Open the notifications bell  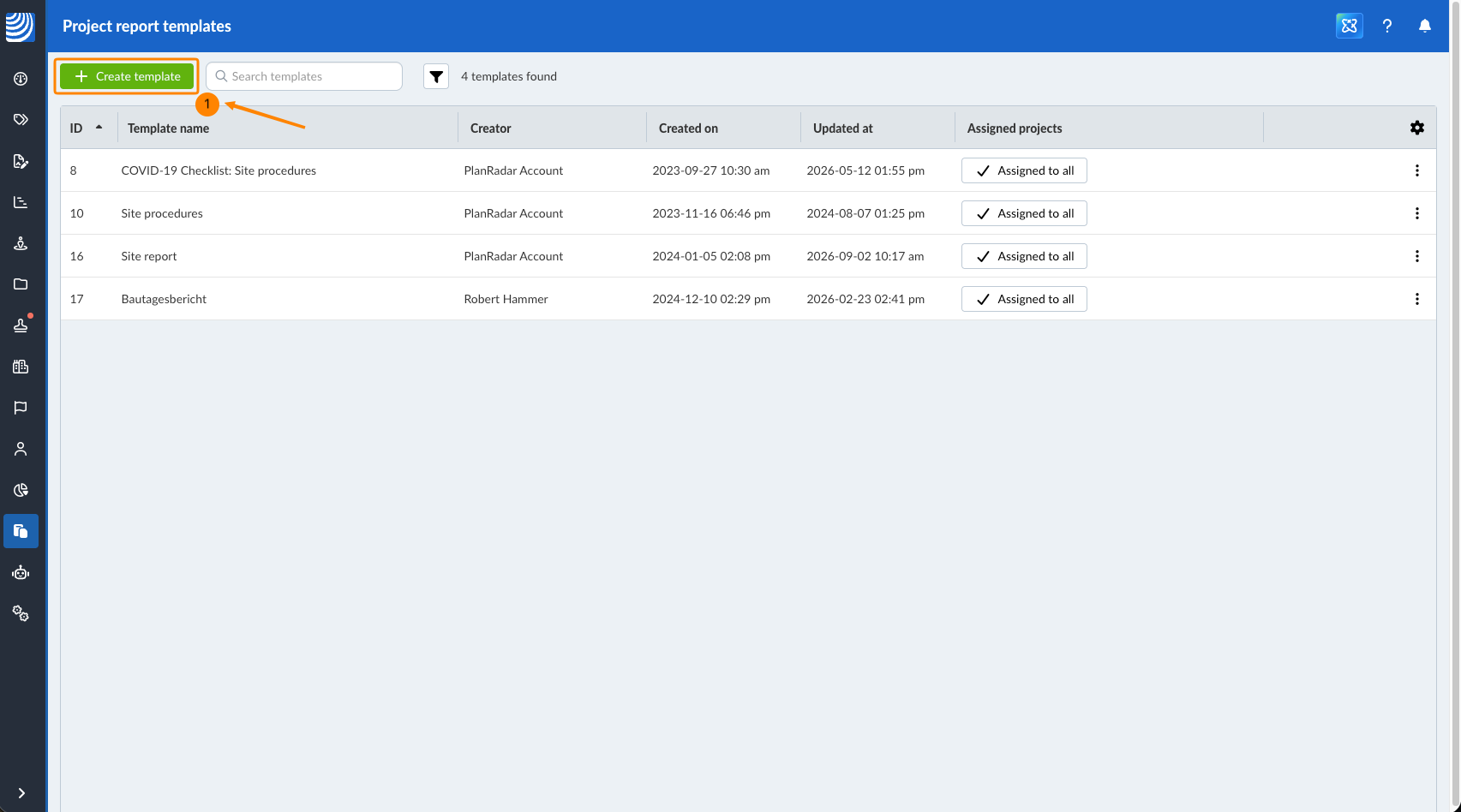click(x=1425, y=26)
